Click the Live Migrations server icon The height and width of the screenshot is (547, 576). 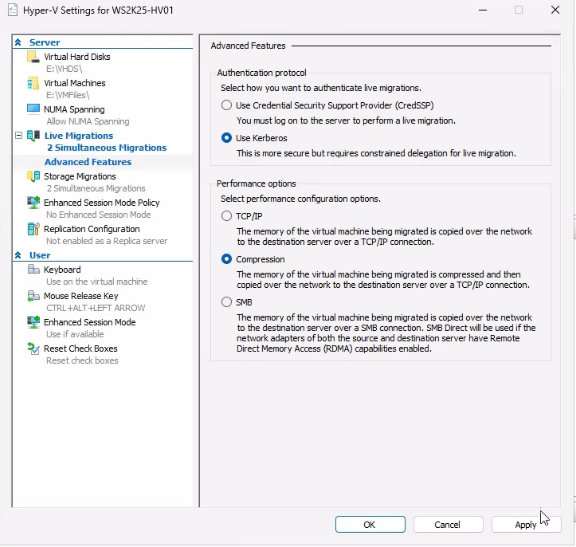33,136
